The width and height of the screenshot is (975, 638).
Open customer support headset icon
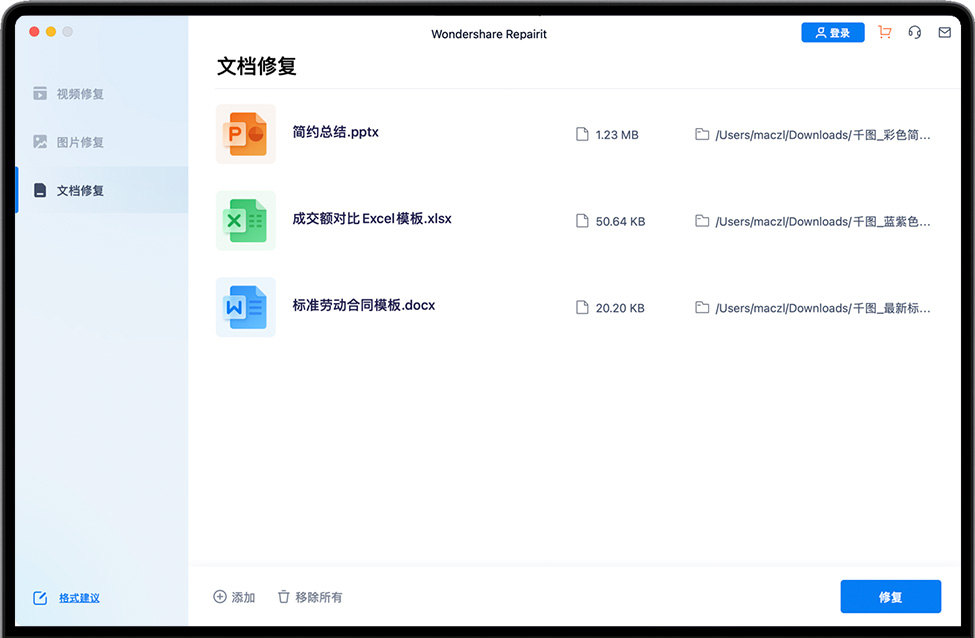tap(914, 33)
